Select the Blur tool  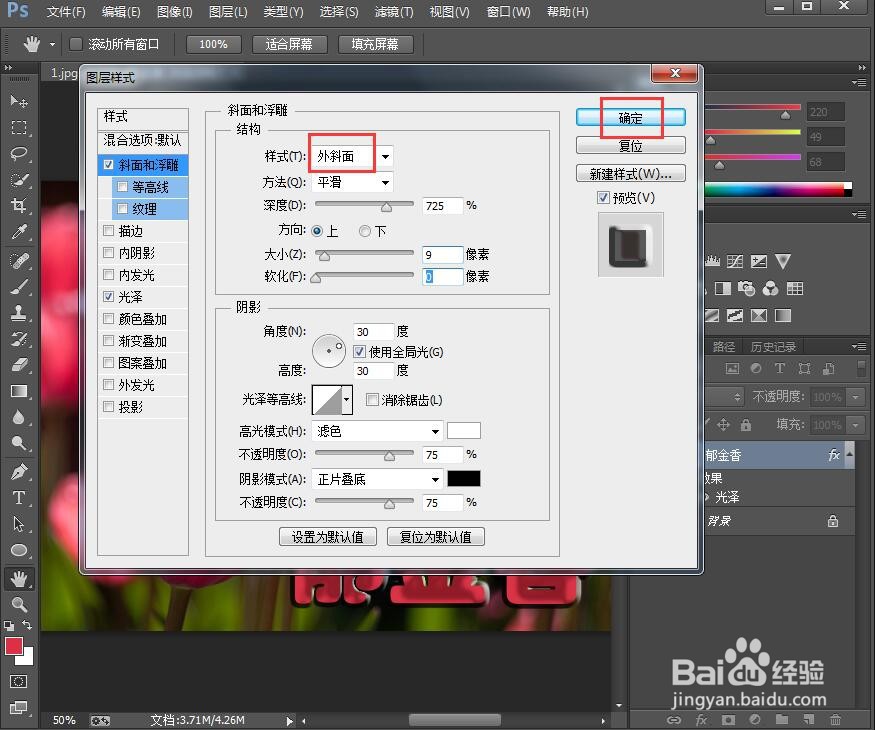19,417
